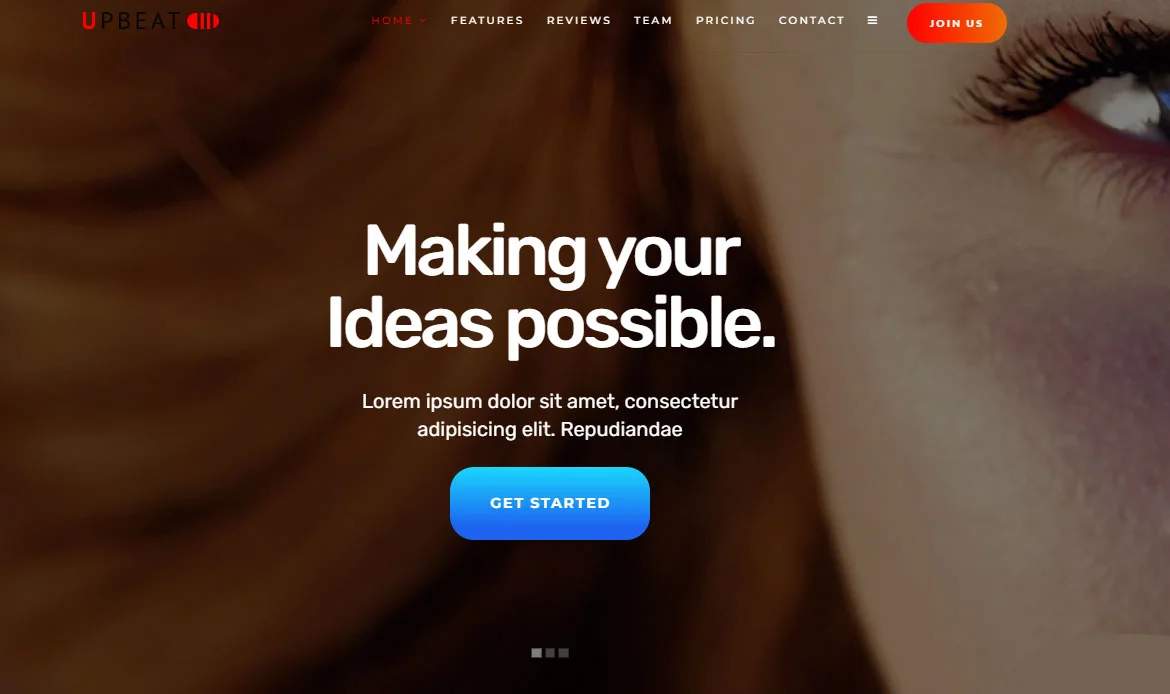Go to the HOME menu item
The image size is (1170, 694).
(392, 21)
